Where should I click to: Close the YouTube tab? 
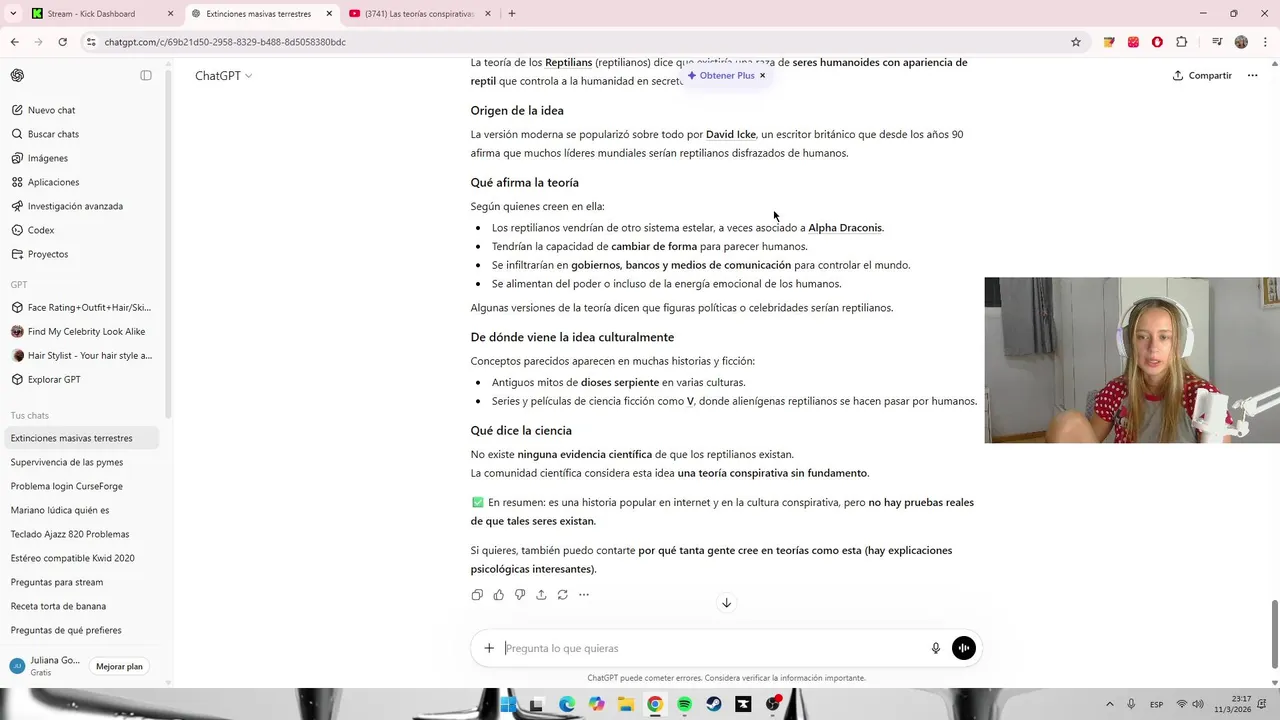pyautogui.click(x=488, y=14)
